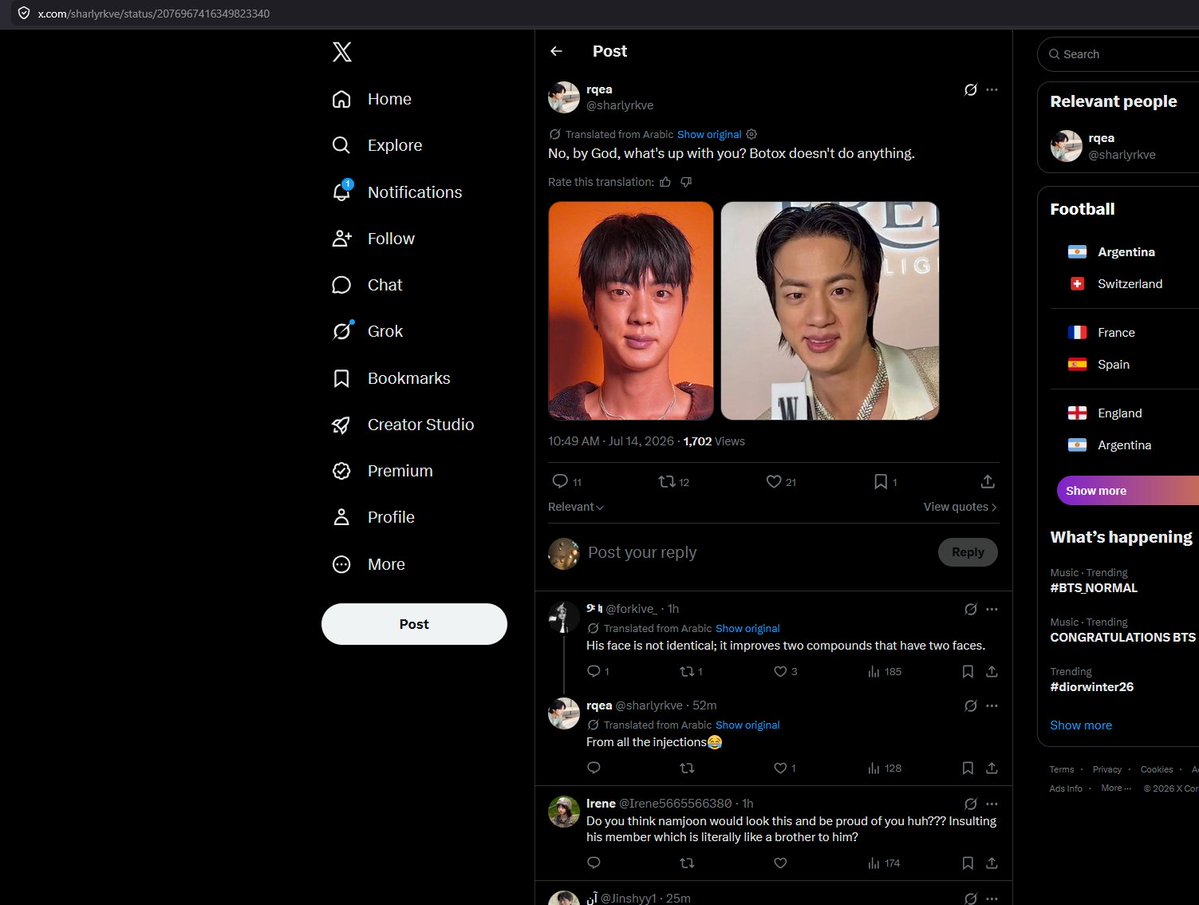Share @forkive_'s reply

992,671
